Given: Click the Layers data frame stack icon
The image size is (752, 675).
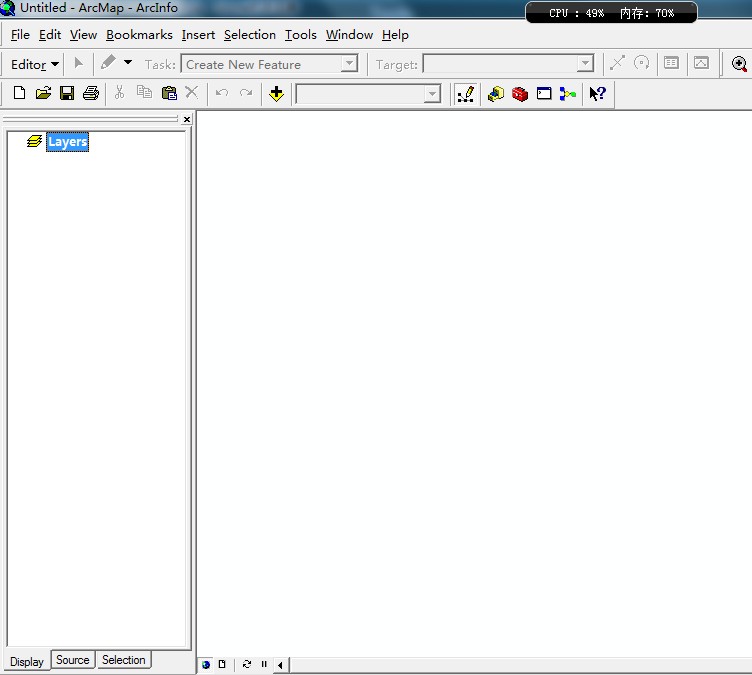Looking at the screenshot, I should (34, 141).
